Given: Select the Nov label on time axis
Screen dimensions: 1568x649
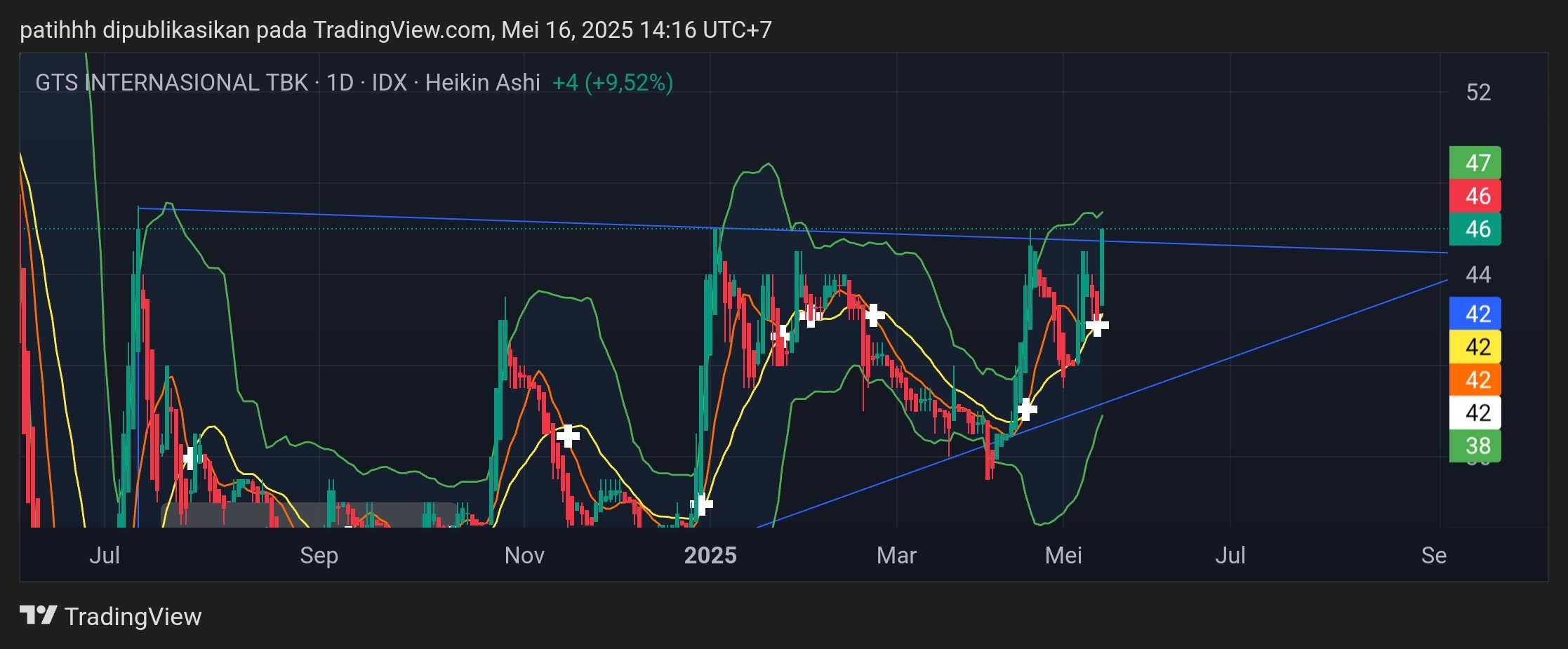Looking at the screenshot, I should (524, 556).
